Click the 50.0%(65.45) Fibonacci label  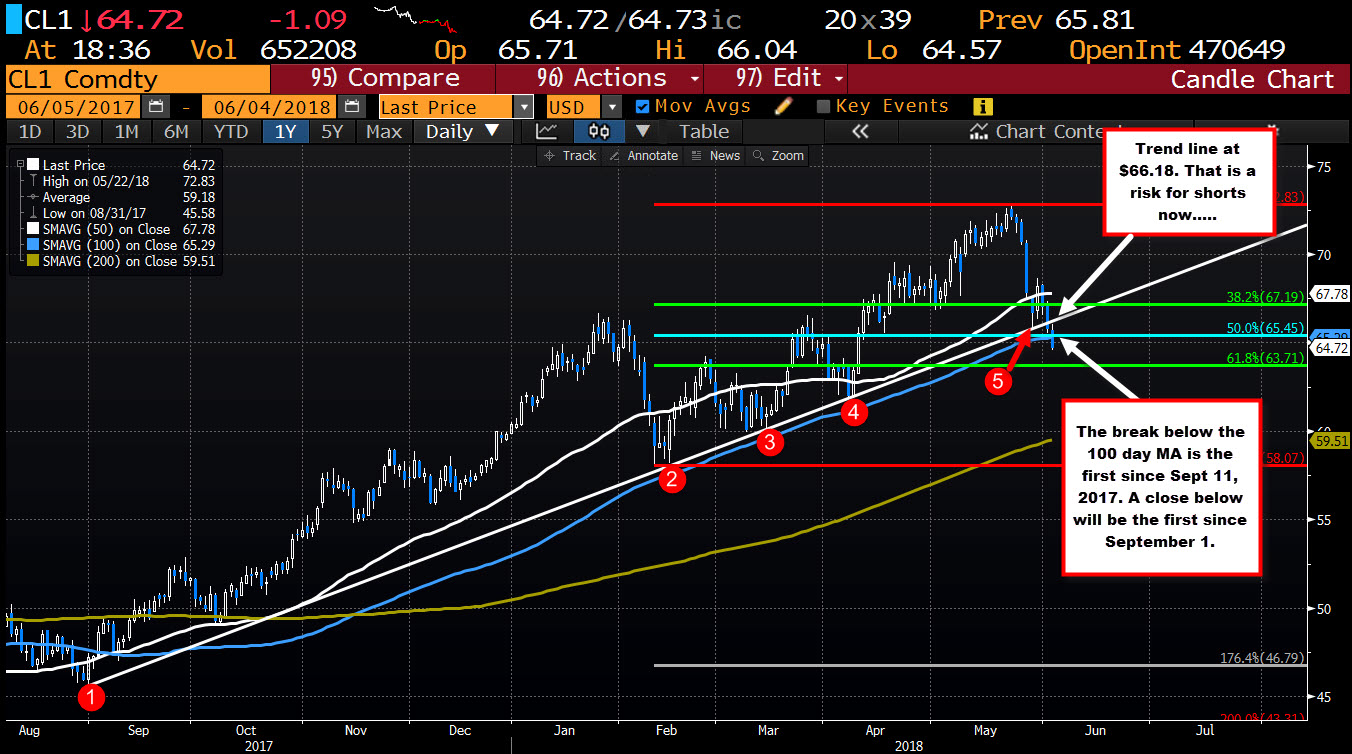pos(1265,327)
